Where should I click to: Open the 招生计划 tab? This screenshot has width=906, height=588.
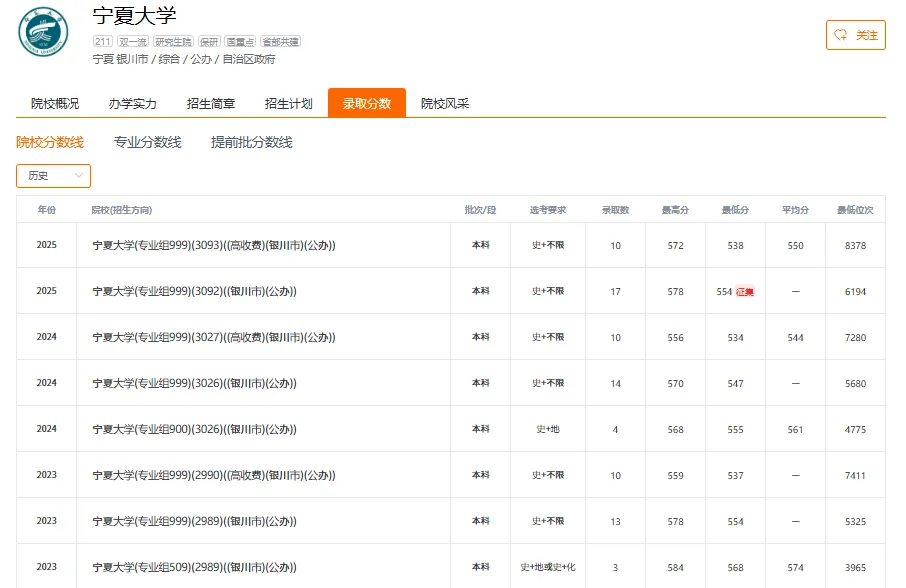click(289, 103)
